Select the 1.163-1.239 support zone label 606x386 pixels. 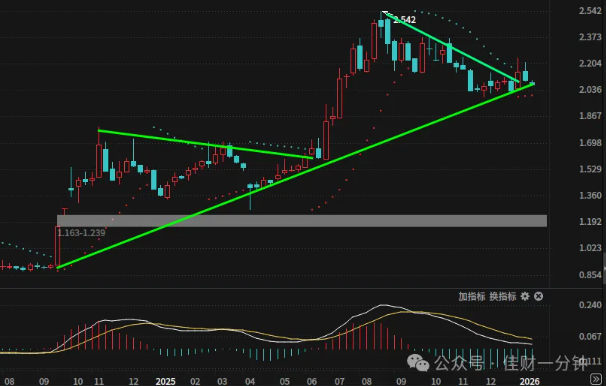pos(81,233)
